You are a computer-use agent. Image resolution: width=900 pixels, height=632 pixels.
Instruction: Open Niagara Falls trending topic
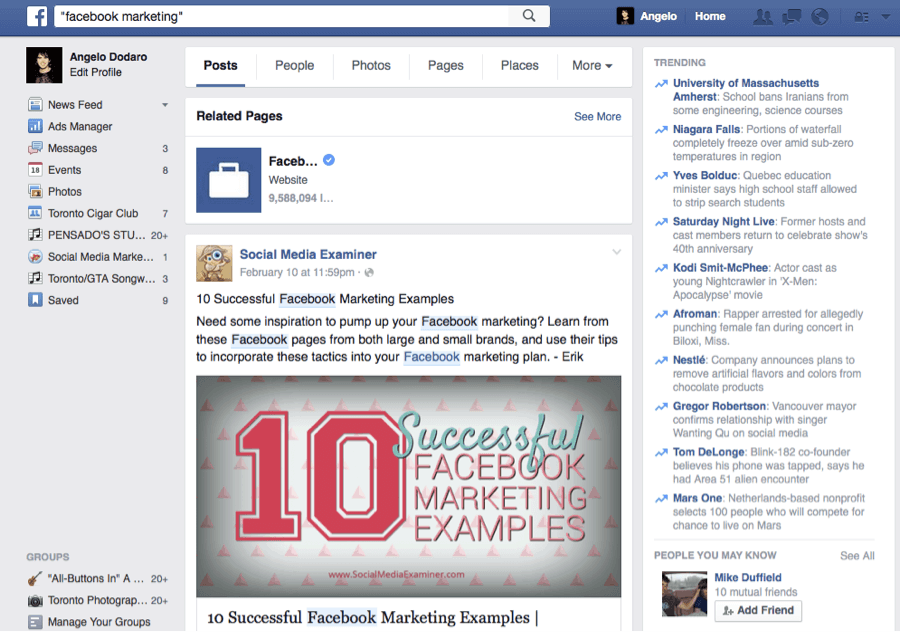pyautogui.click(x=707, y=129)
